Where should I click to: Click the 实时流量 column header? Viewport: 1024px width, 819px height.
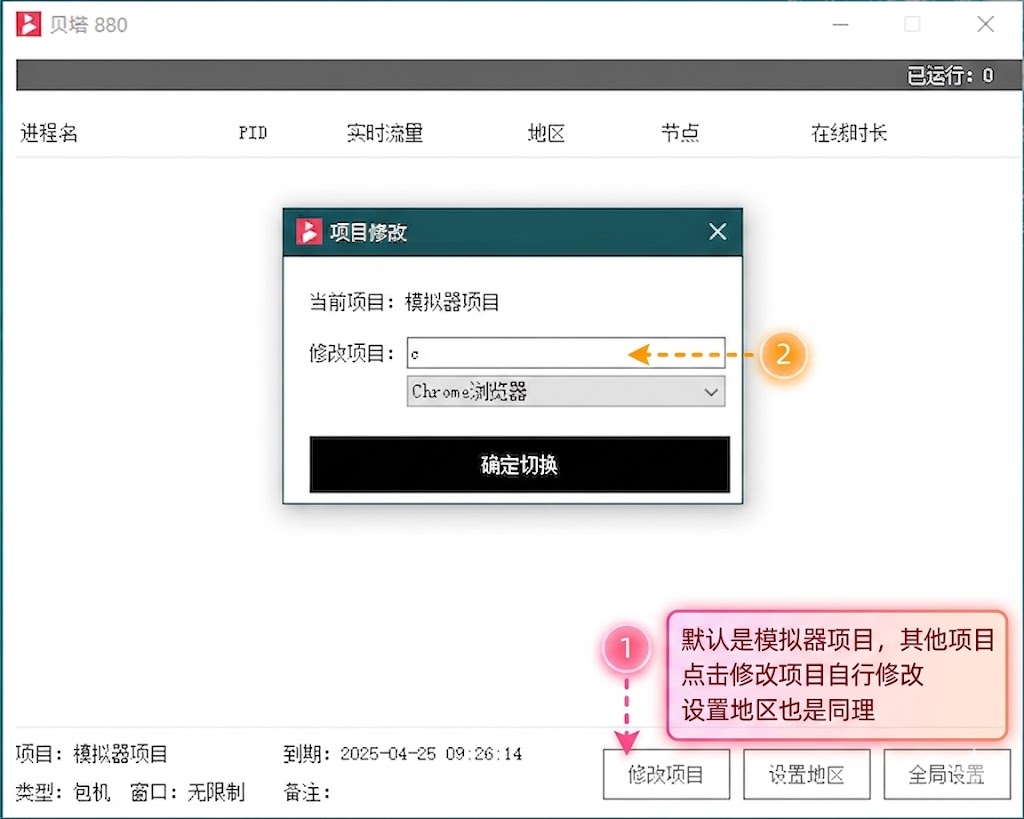385,133
